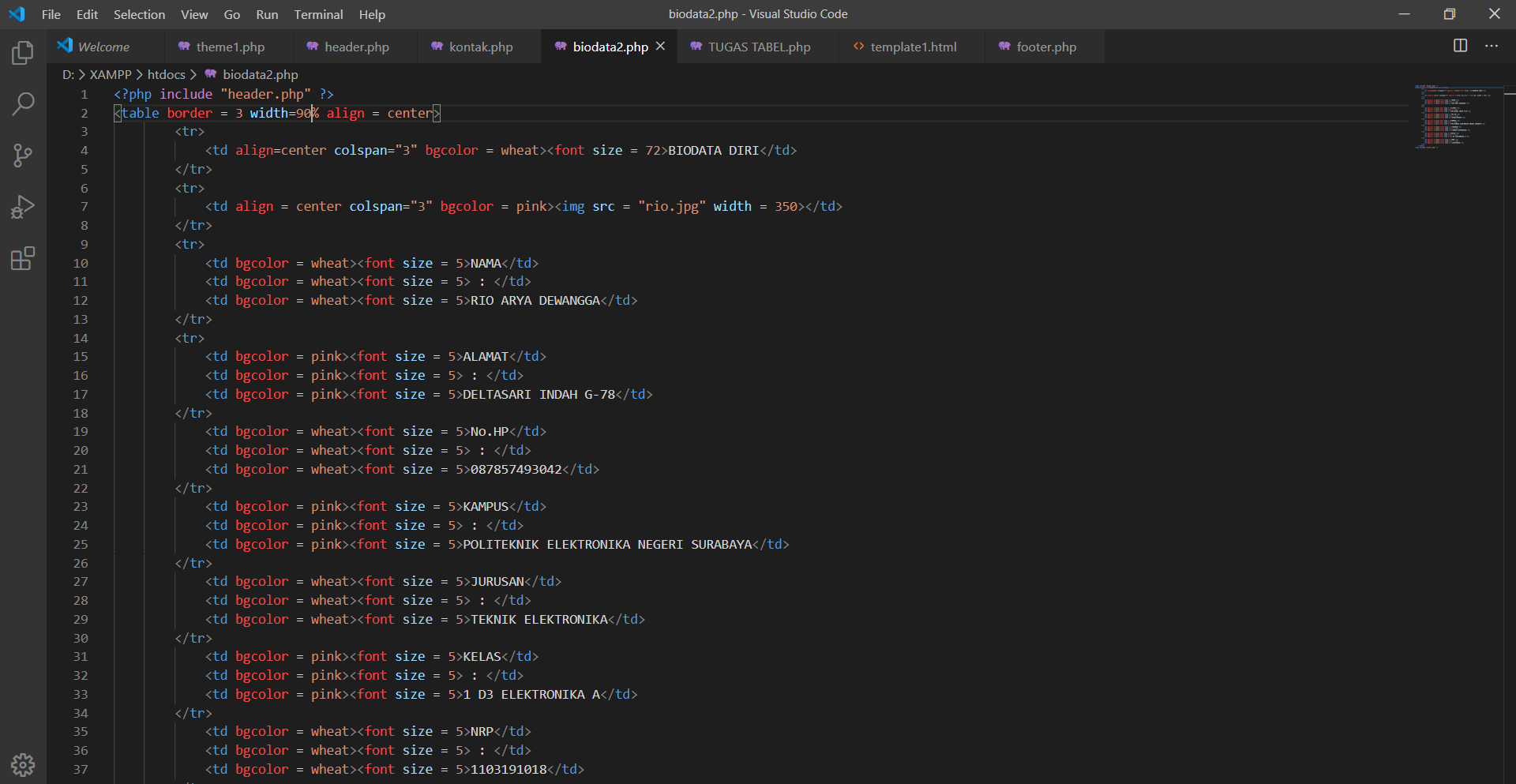Viewport: 1516px width, 784px height.
Task: Open the Terminal menu
Action: 318,14
